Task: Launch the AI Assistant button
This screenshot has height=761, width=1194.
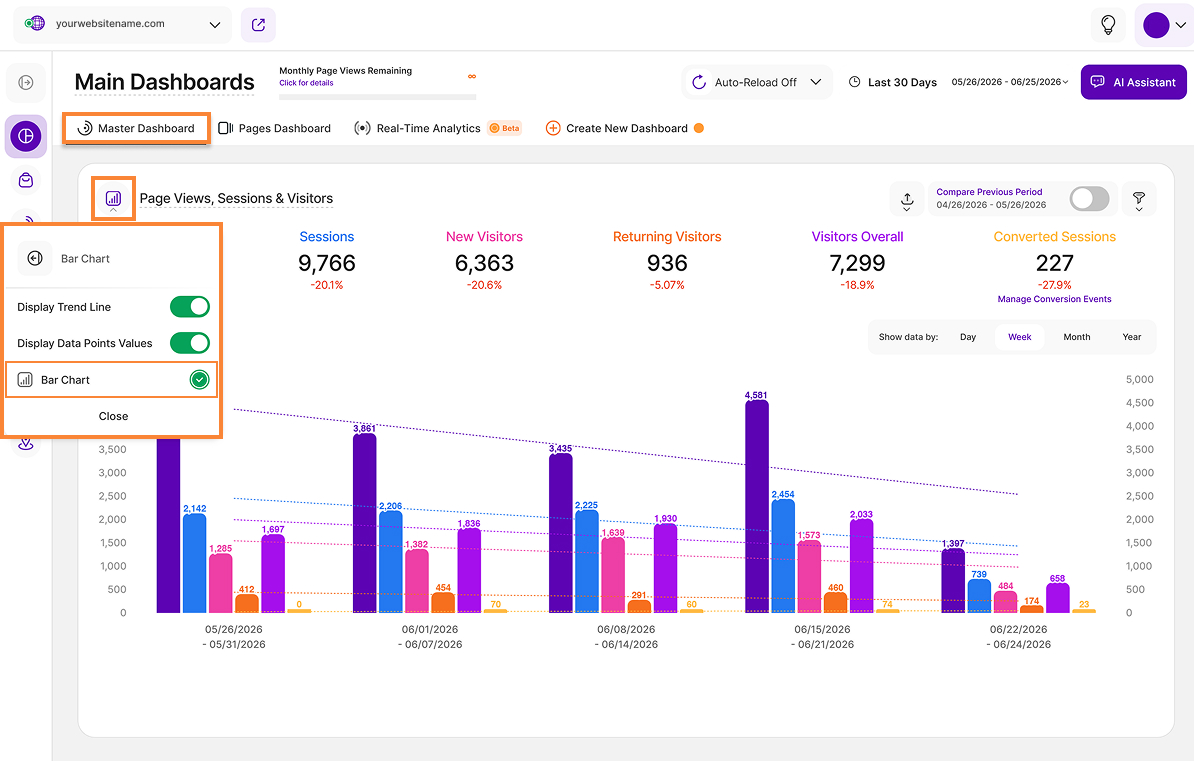Action: click(x=1133, y=82)
